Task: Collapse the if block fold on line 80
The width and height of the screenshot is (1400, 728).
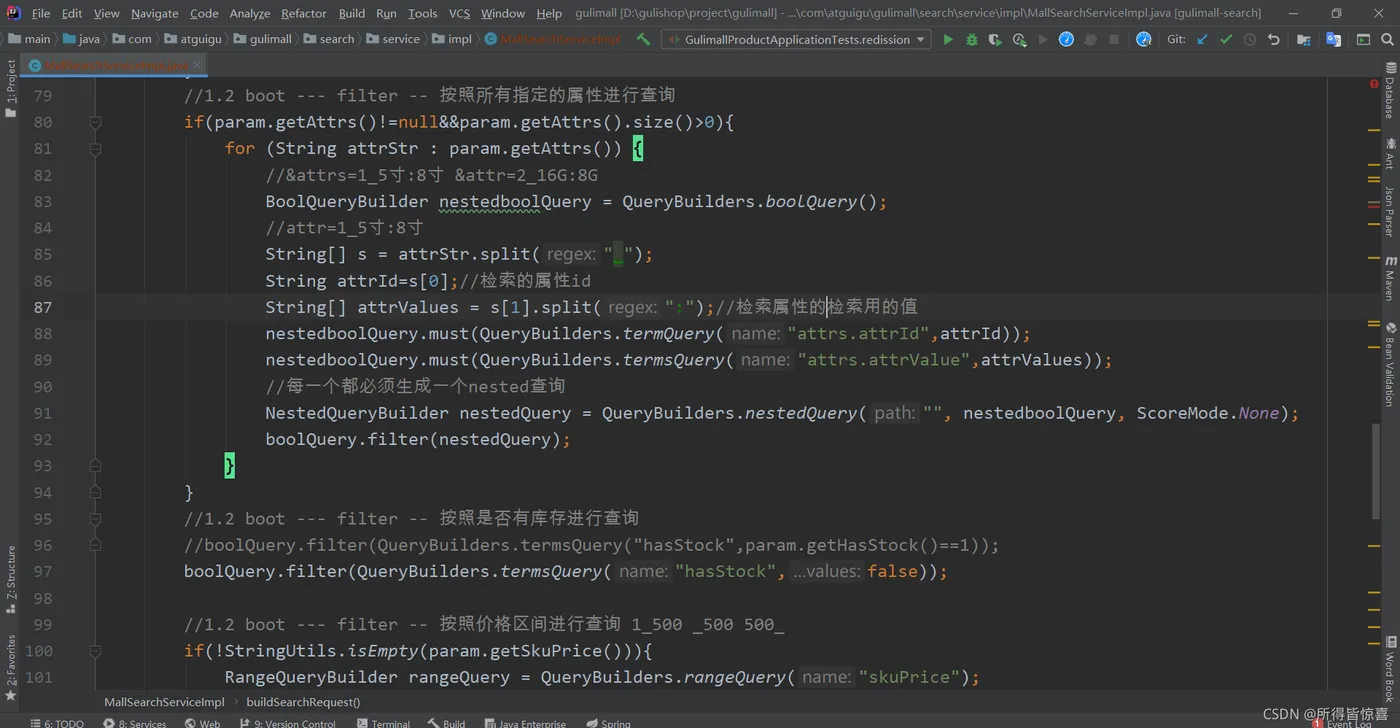Action: point(95,122)
